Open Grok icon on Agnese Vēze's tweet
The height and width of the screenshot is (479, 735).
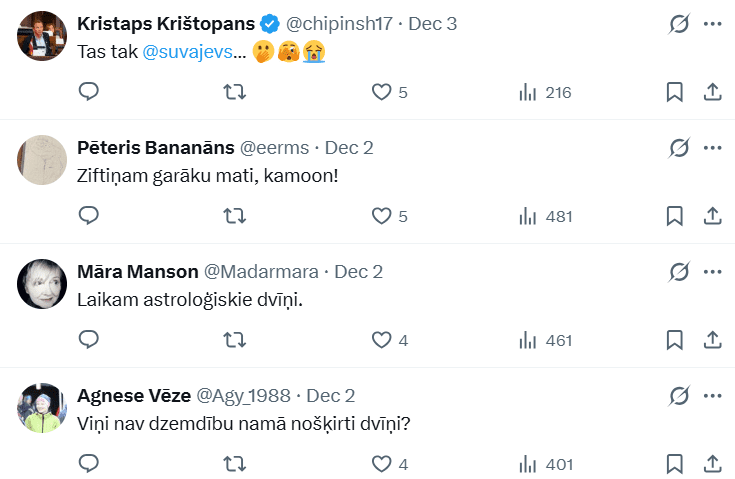click(x=679, y=396)
